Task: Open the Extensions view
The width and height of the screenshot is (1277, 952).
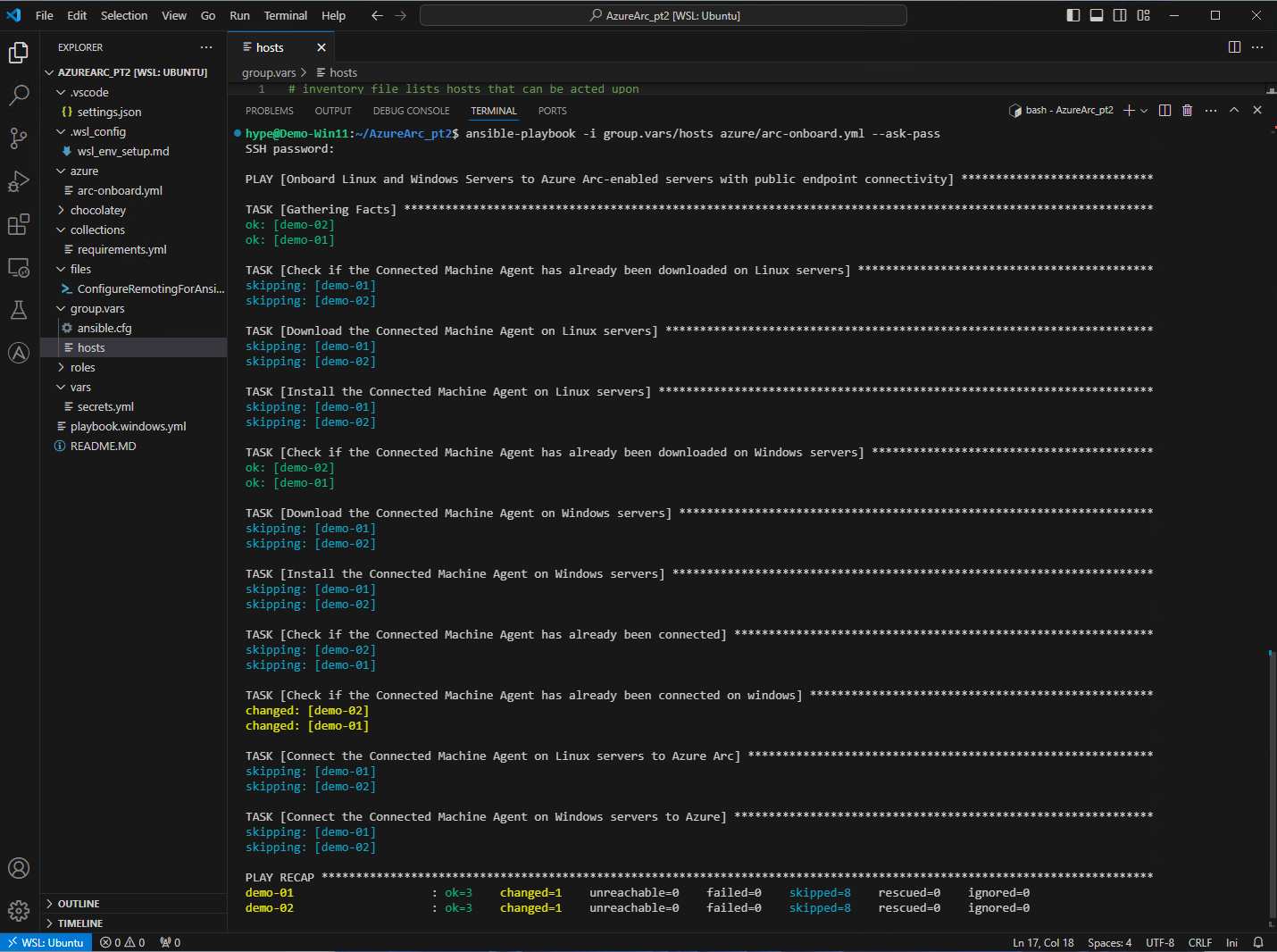Action: pyautogui.click(x=19, y=224)
